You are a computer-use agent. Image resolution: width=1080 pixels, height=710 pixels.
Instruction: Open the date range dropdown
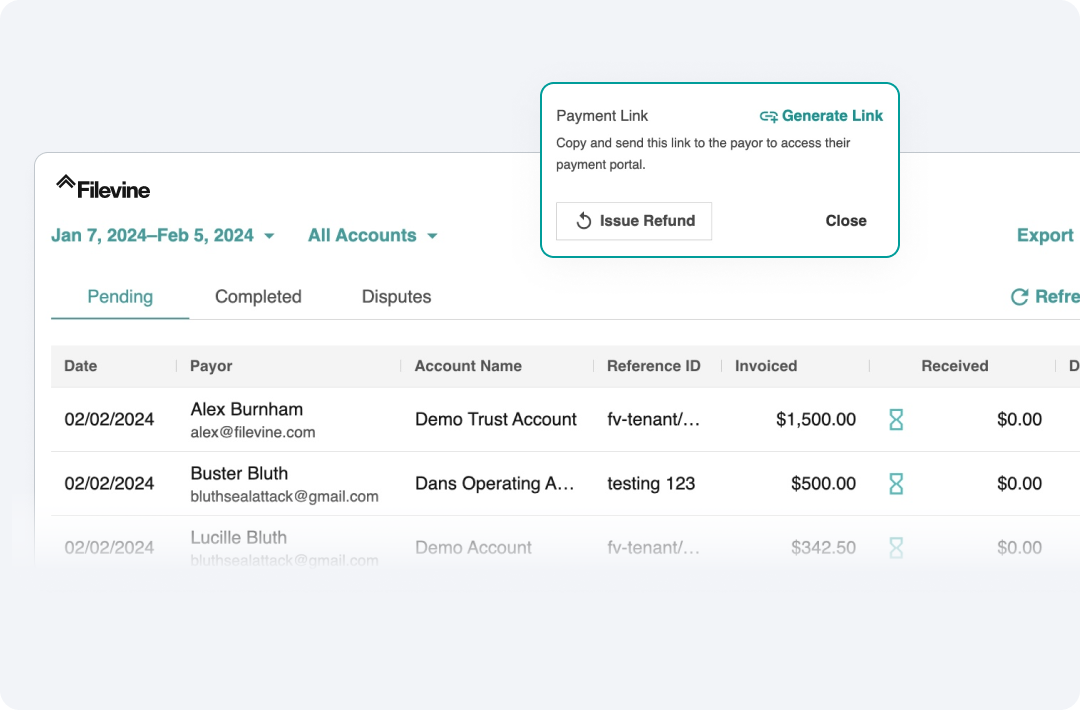coord(152,236)
